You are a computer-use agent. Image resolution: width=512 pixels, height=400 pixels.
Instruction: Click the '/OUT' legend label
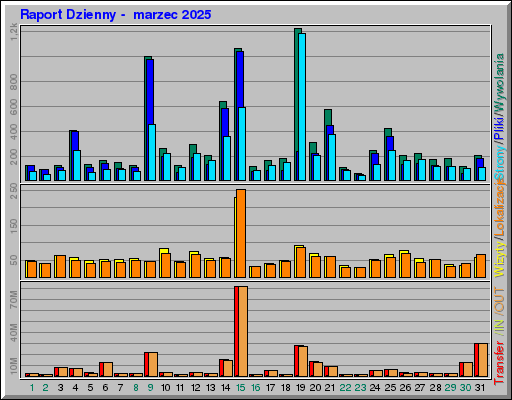[499, 301]
